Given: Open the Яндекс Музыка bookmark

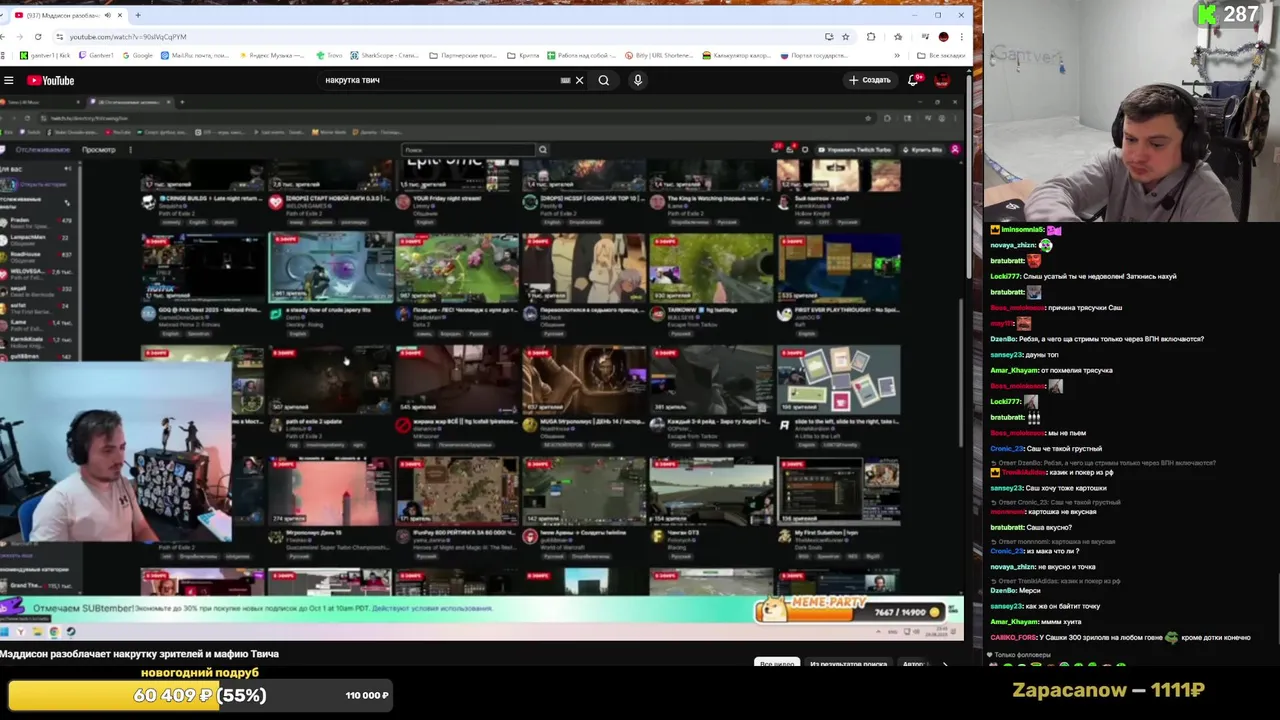Looking at the screenshot, I should click(273, 55).
